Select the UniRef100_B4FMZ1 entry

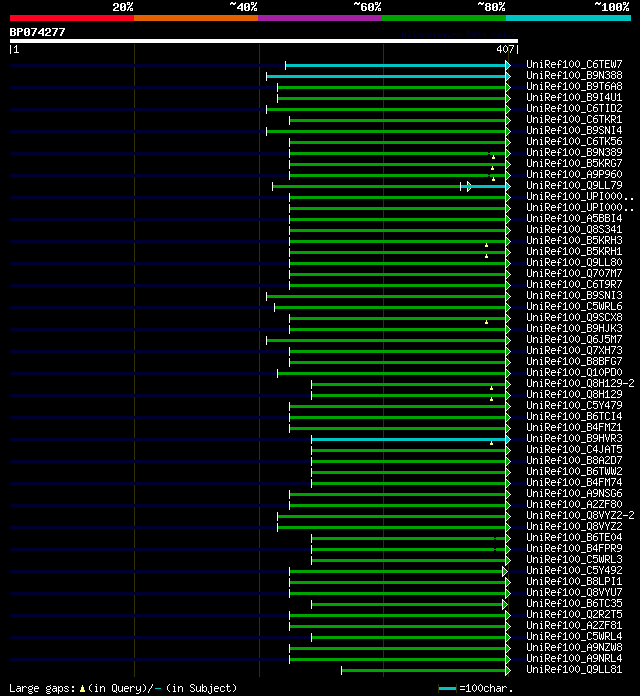(574, 427)
